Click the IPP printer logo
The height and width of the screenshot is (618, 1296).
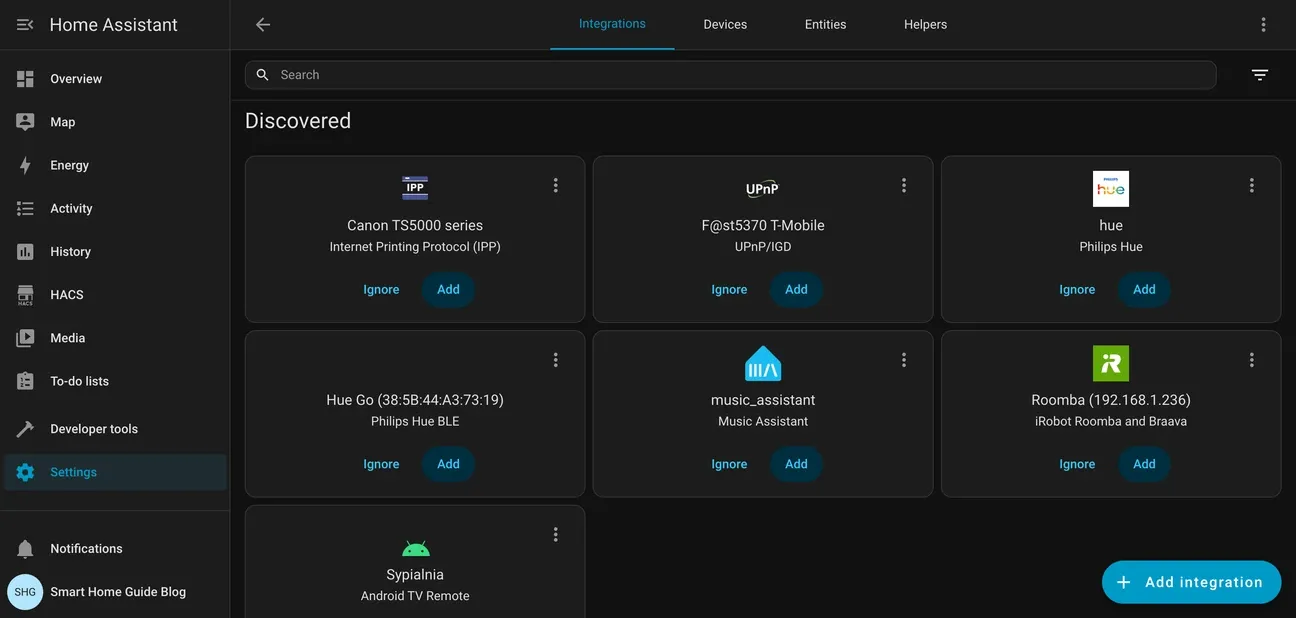coord(415,188)
